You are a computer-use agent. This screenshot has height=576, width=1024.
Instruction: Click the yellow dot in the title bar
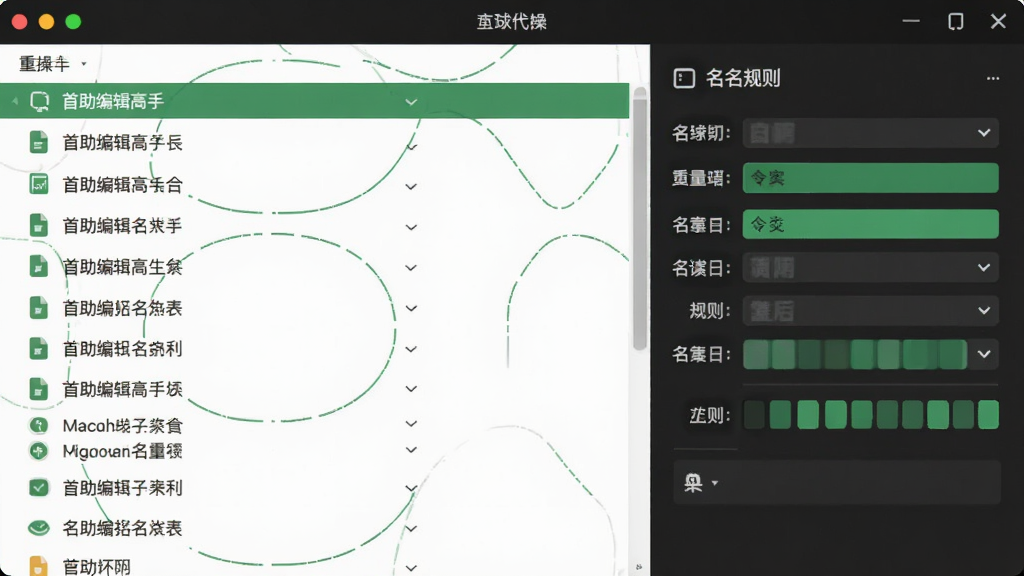click(x=46, y=22)
